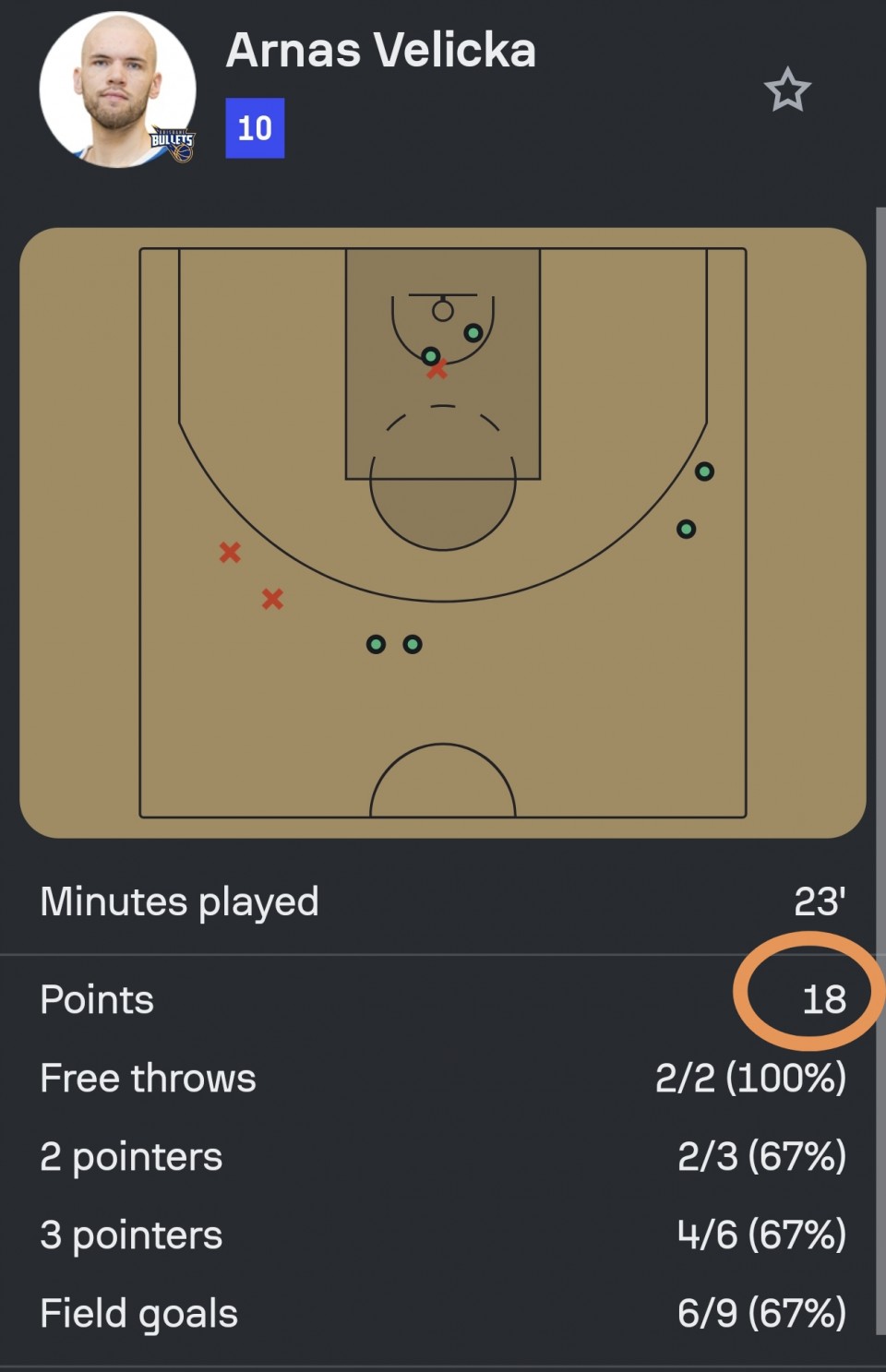Screen dimensions: 886x1372
Task: Click the Arnas Velicka player name
Action: point(381,50)
